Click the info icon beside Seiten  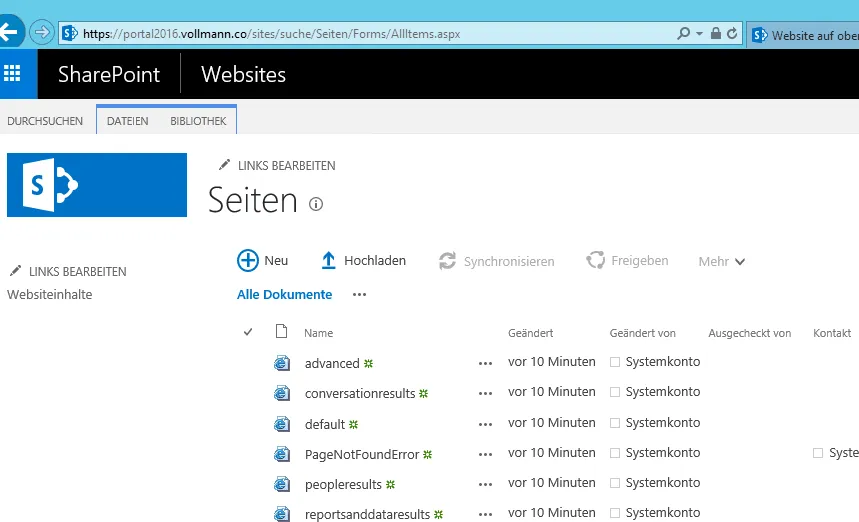point(316,204)
